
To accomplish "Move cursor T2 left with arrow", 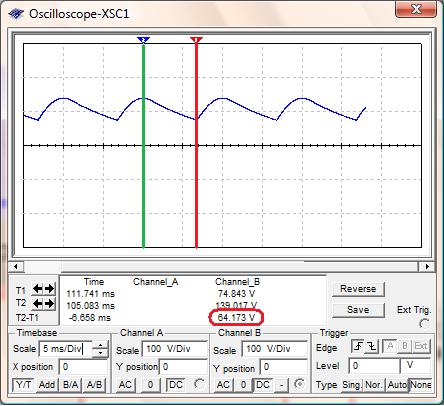I will (38, 303).
